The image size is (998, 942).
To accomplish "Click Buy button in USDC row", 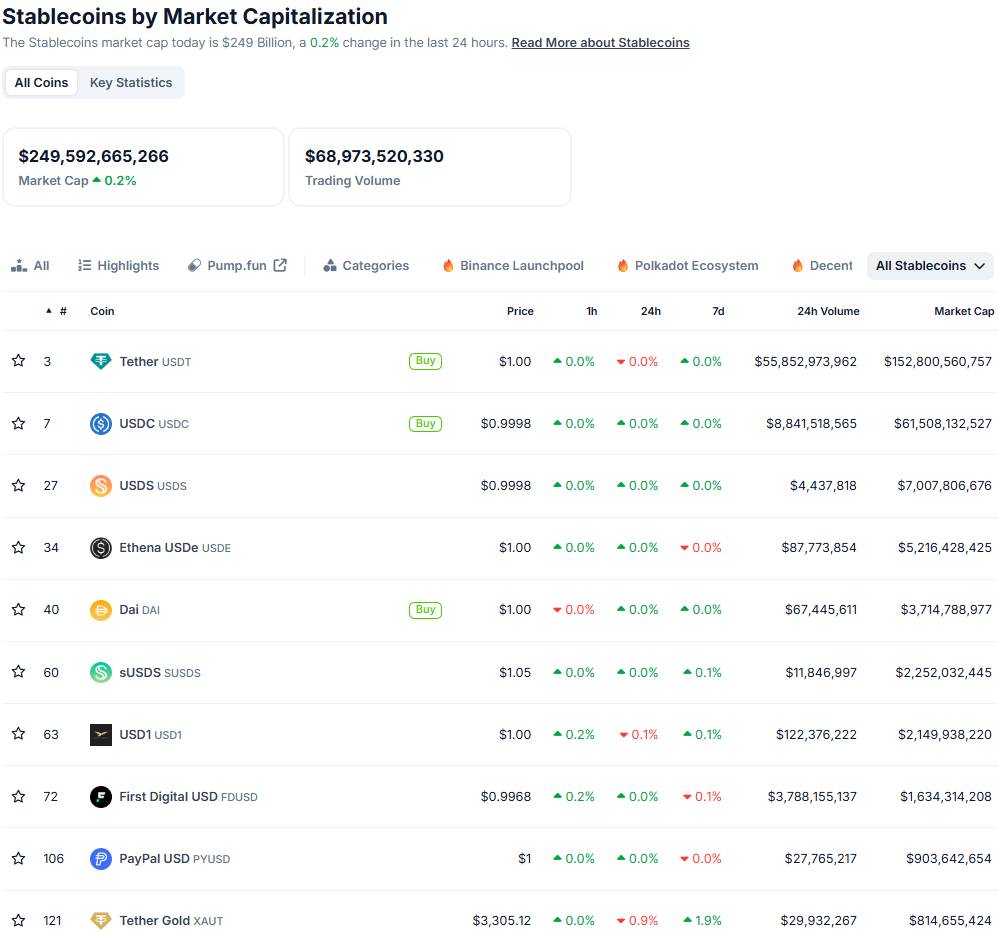I will click(x=425, y=423).
